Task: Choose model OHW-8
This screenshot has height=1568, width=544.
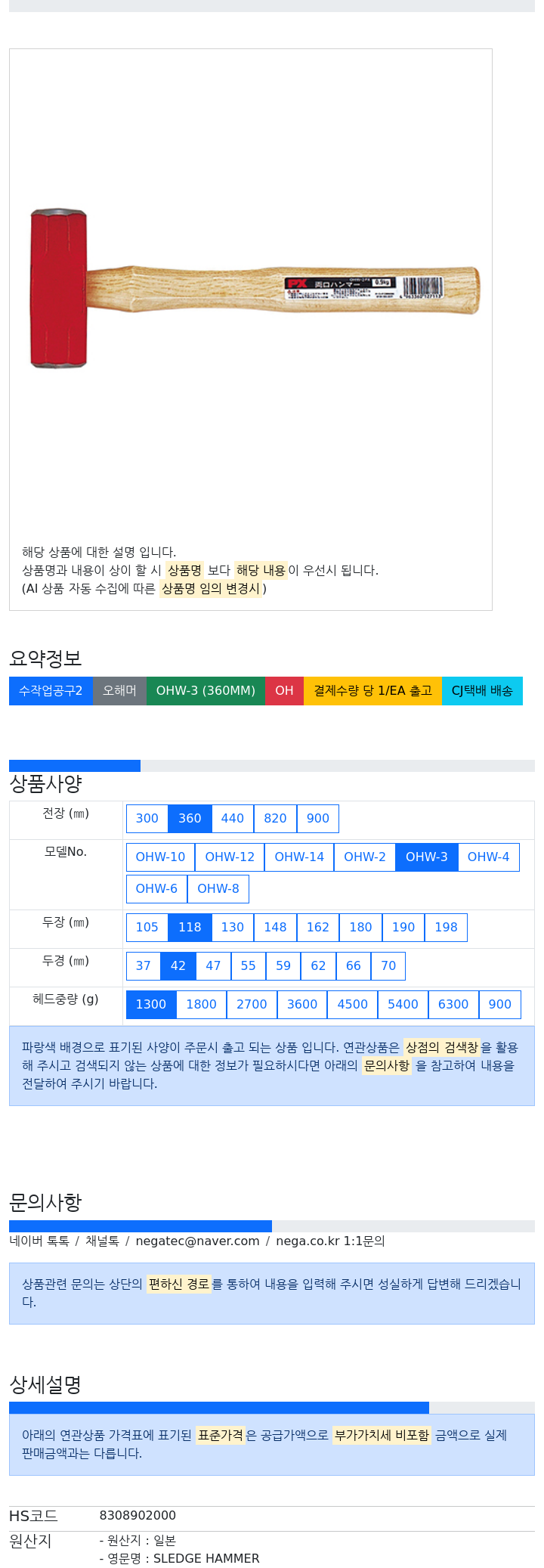Action: 218,889
